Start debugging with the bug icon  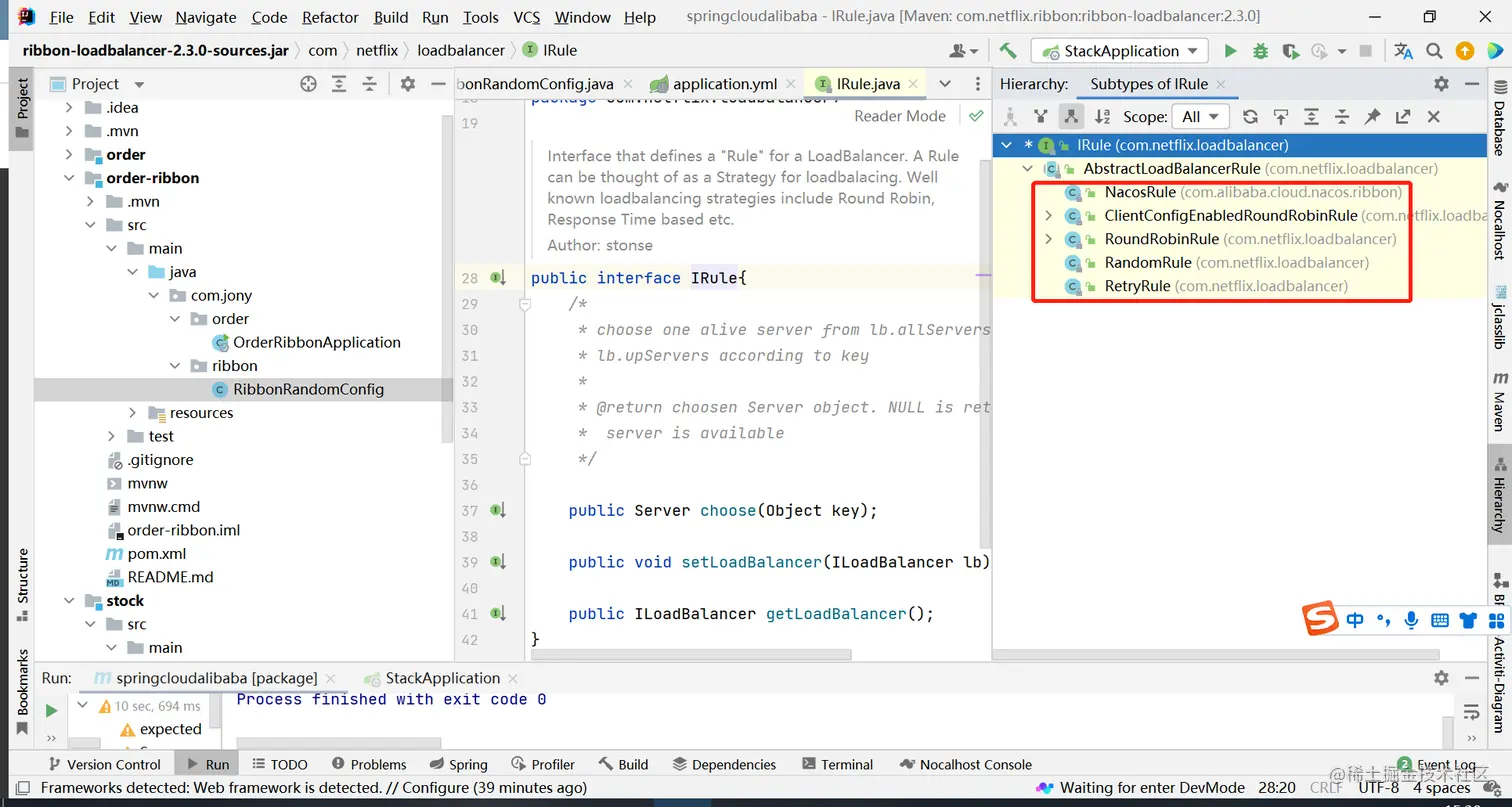[x=1260, y=51]
